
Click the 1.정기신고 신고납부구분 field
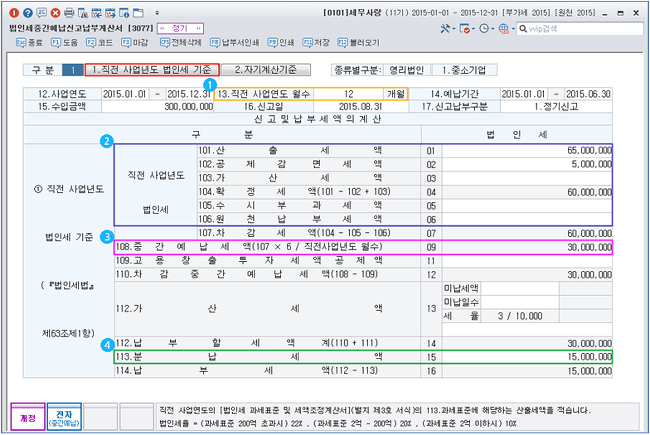pos(556,107)
